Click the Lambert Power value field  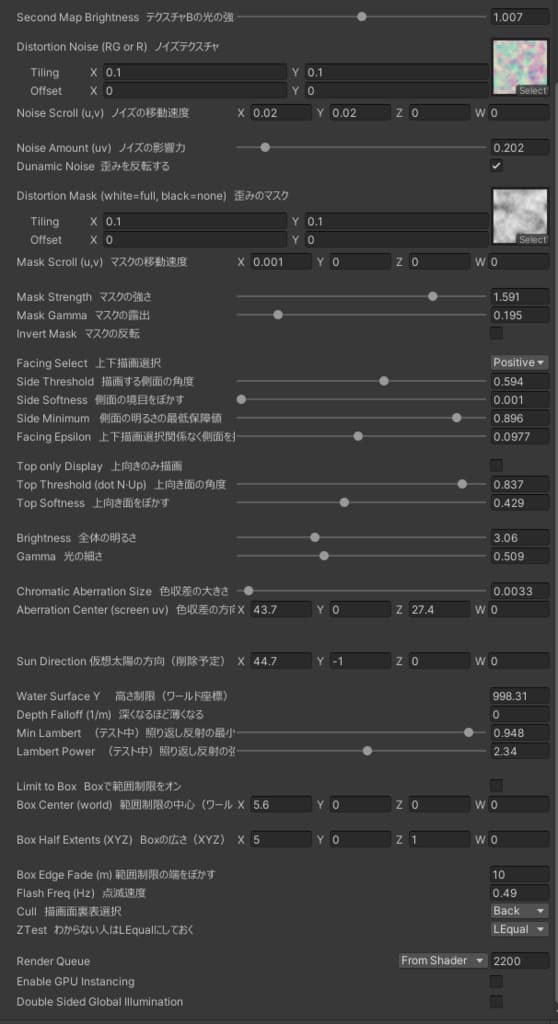[x=519, y=751]
